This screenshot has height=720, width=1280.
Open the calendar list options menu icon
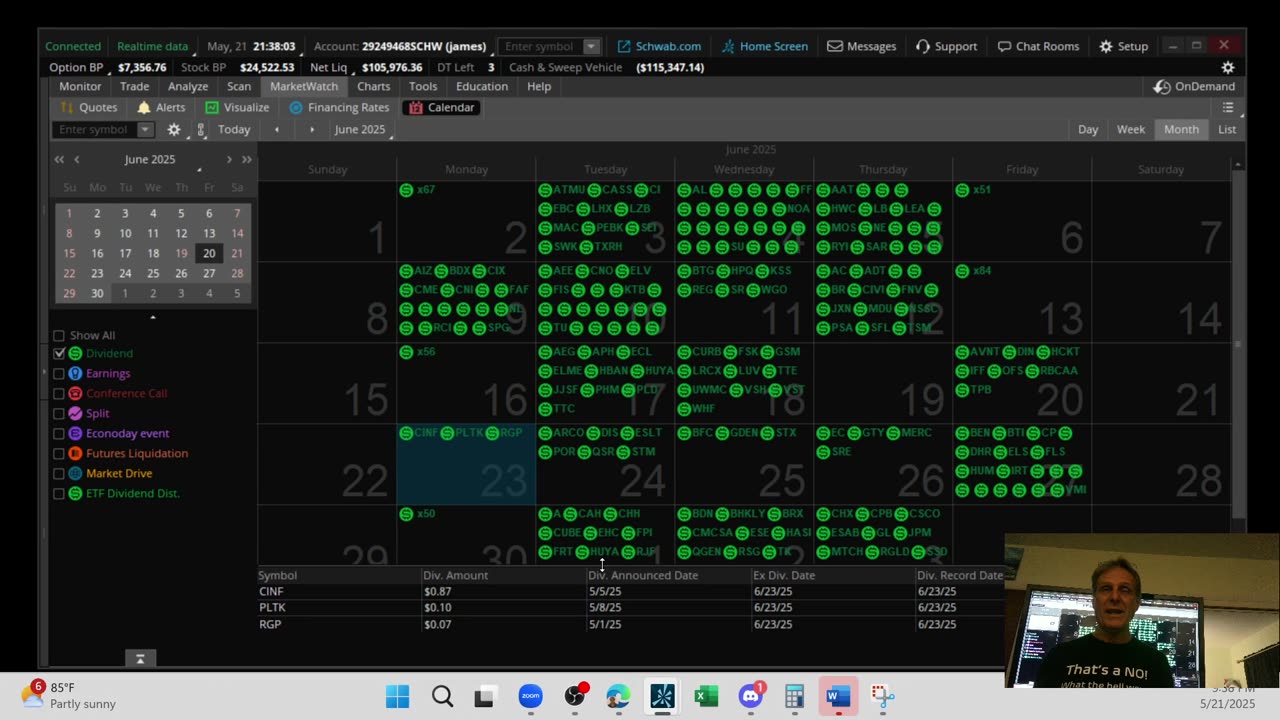[x=1228, y=108]
